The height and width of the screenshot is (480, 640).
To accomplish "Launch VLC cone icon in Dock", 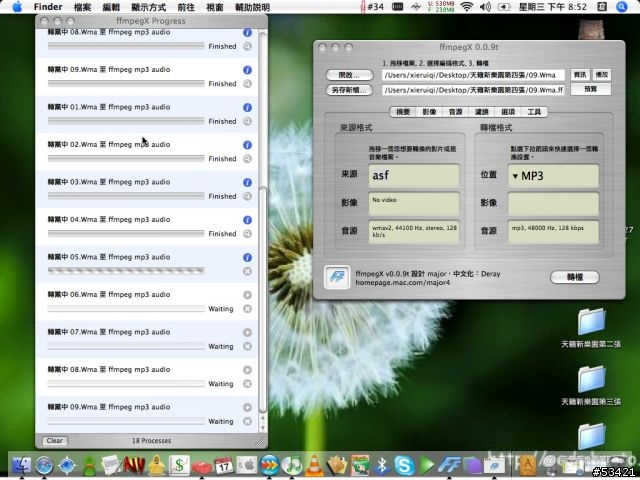I will coord(314,465).
